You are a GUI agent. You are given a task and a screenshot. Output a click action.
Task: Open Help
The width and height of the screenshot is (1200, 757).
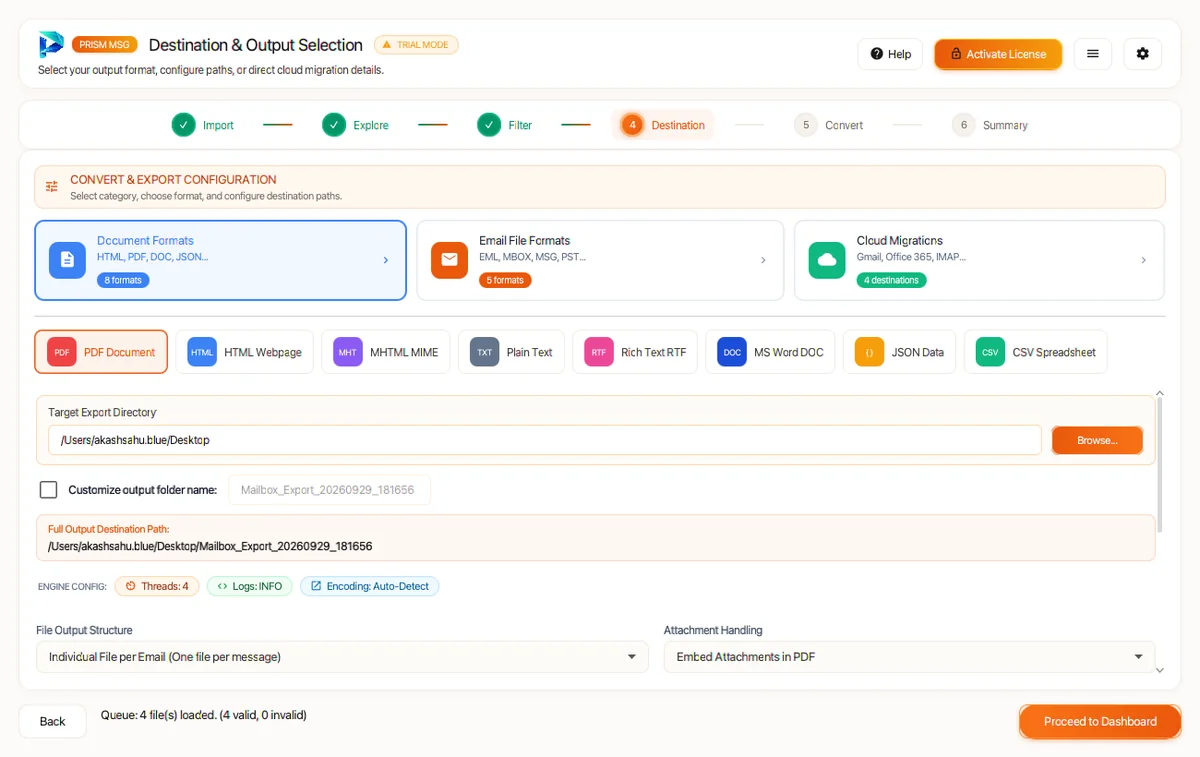pos(890,54)
